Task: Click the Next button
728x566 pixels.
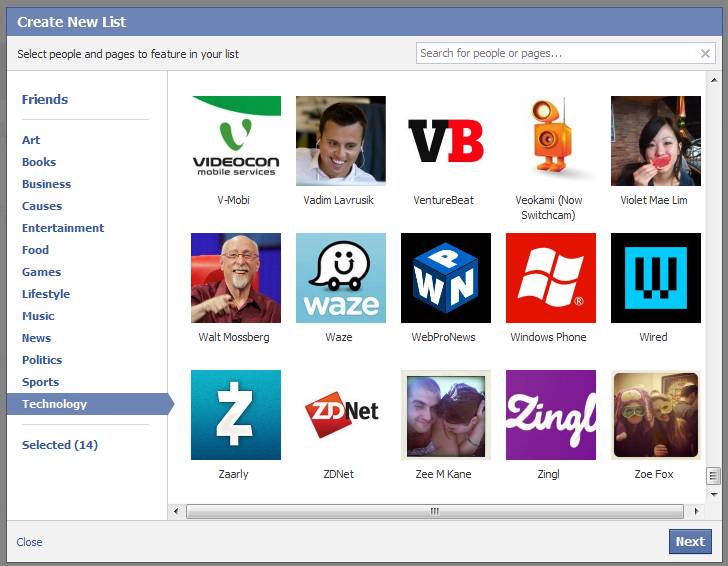Action: [690, 541]
